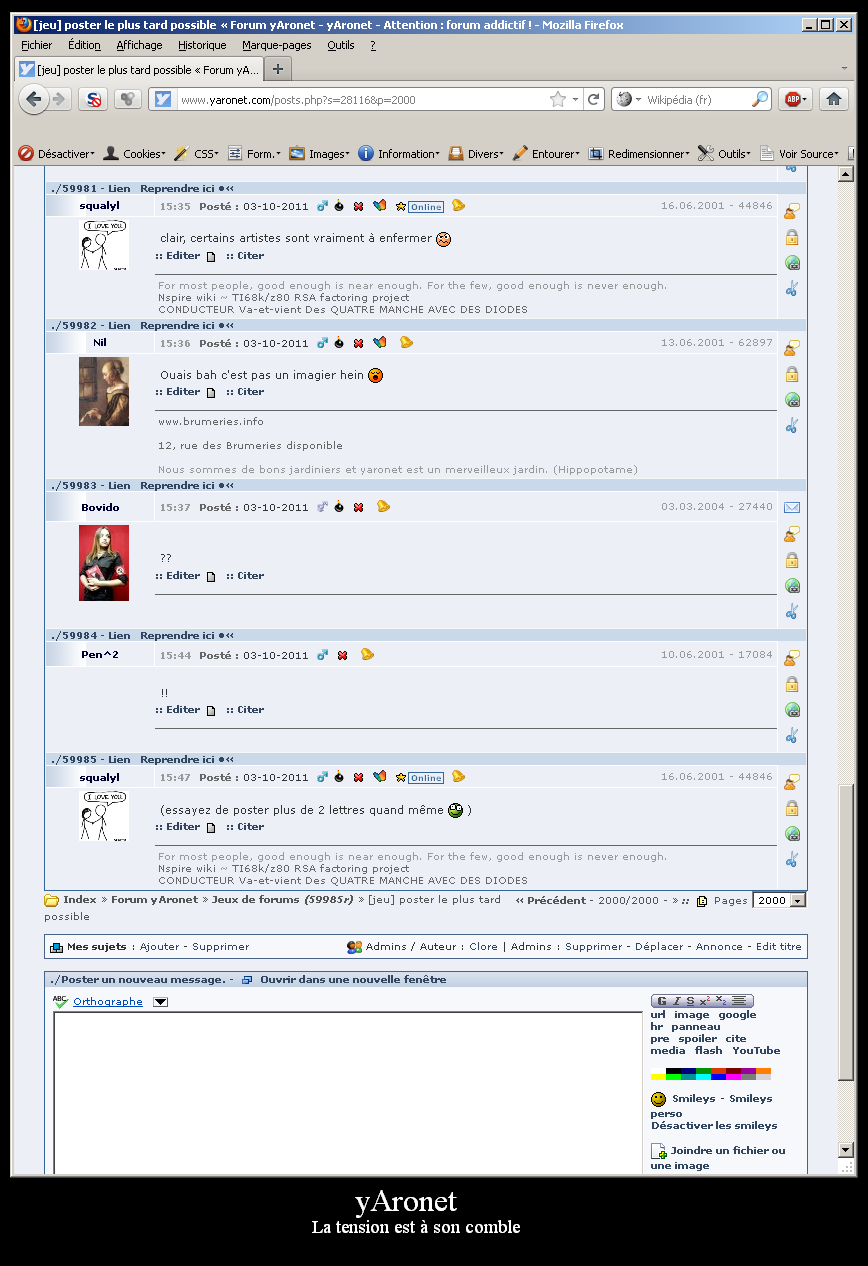The height and width of the screenshot is (1266, 868).
Task: Click Citer under Nil's post
Action: coord(250,392)
